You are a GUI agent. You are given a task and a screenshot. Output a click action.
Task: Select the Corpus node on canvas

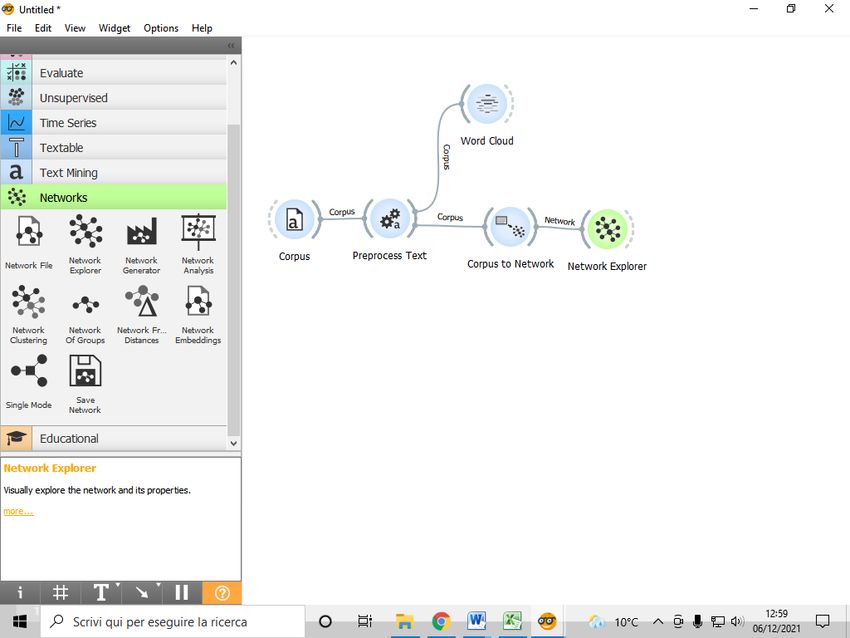pyautogui.click(x=294, y=220)
